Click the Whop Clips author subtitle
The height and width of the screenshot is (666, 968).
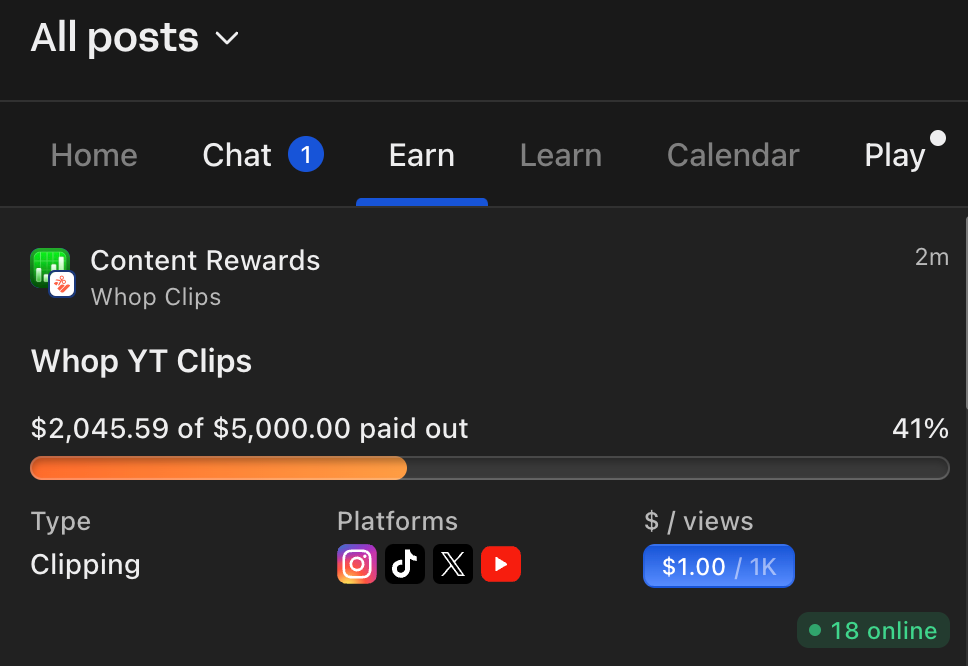tap(156, 297)
